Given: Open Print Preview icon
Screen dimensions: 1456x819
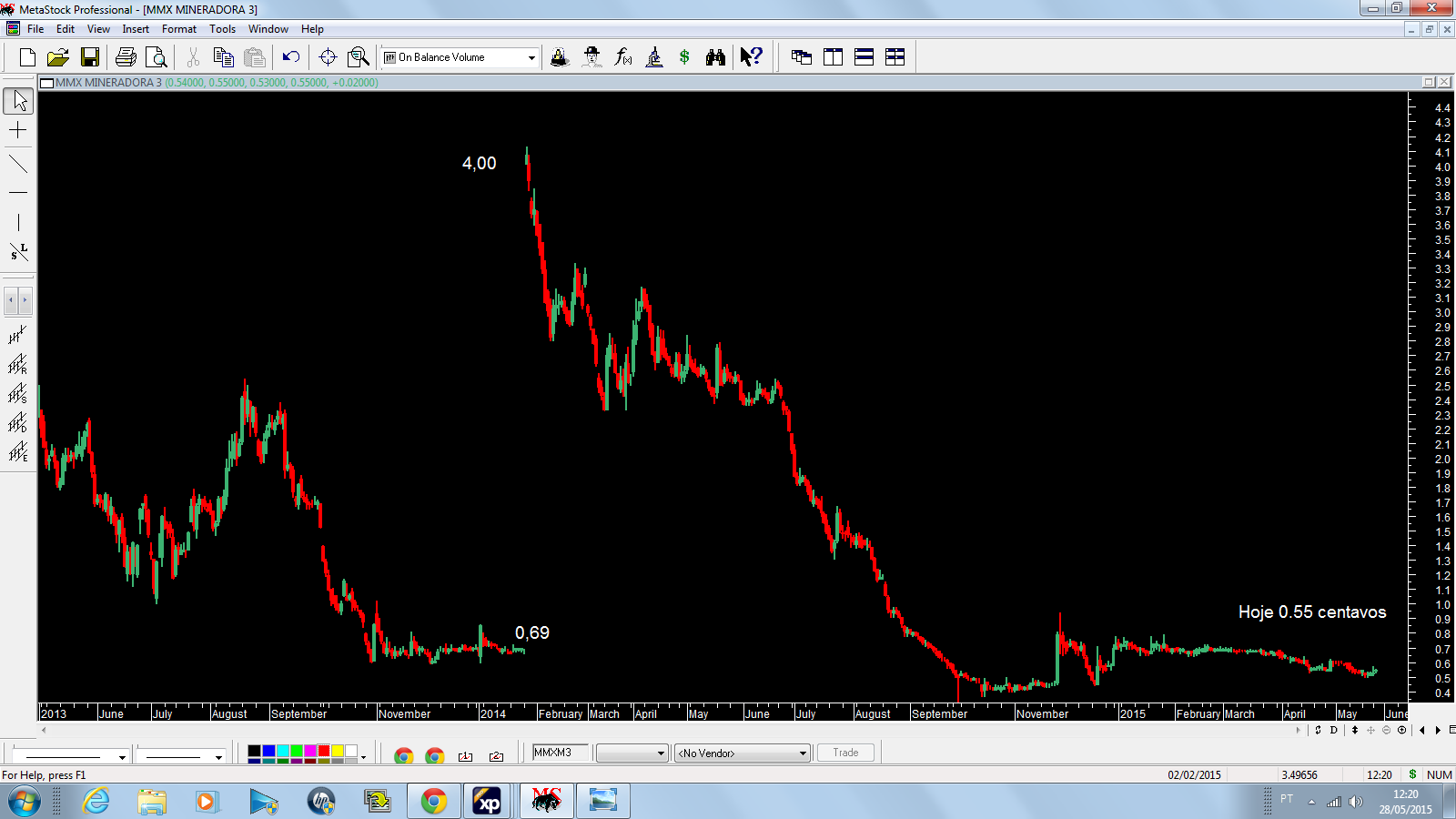Looking at the screenshot, I should (x=157, y=57).
